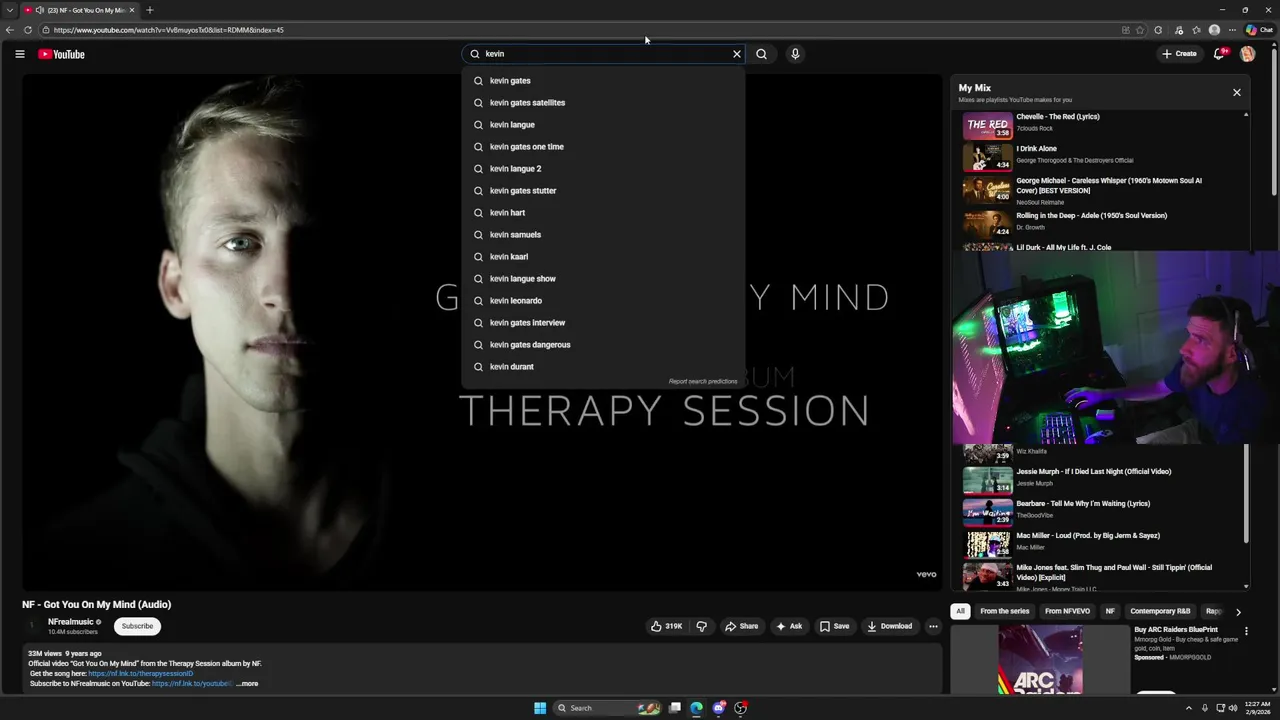Choose suggestion 'kevin gates satellites'
The height and width of the screenshot is (720, 1280).
pyautogui.click(x=603, y=103)
